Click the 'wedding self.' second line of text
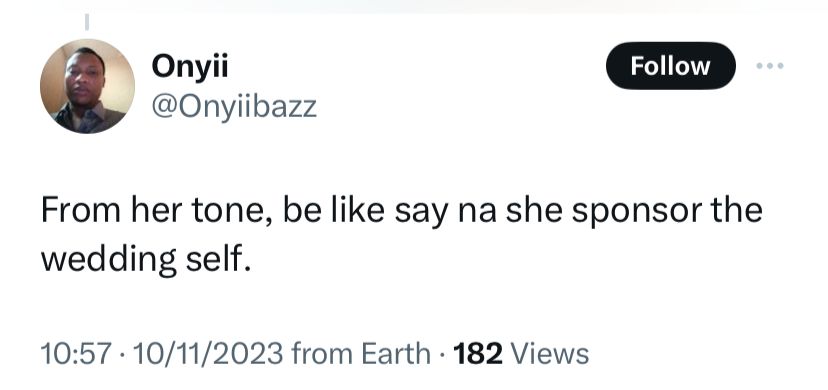This screenshot has width=828, height=390. (146, 259)
